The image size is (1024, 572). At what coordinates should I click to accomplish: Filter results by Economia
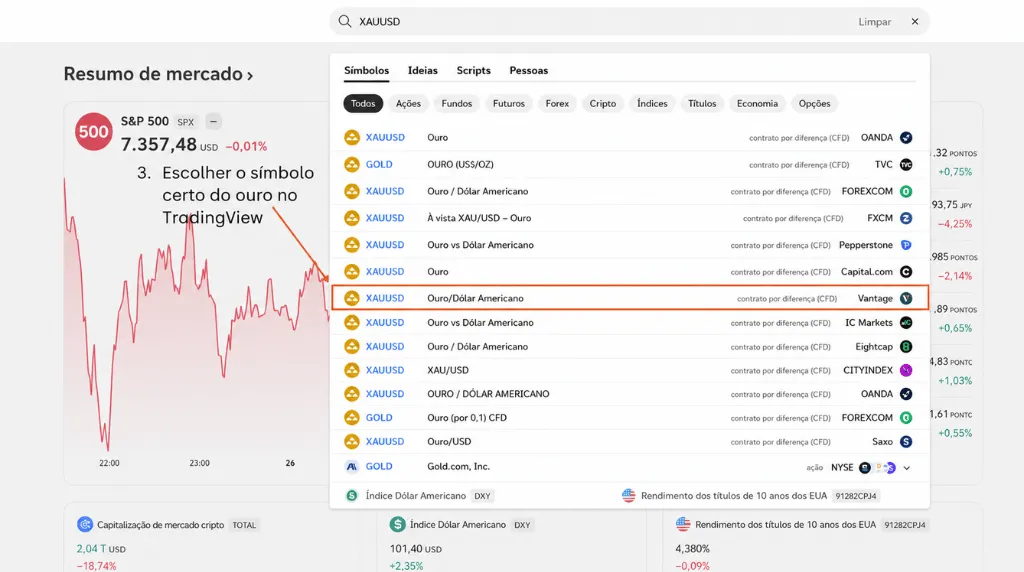758,103
